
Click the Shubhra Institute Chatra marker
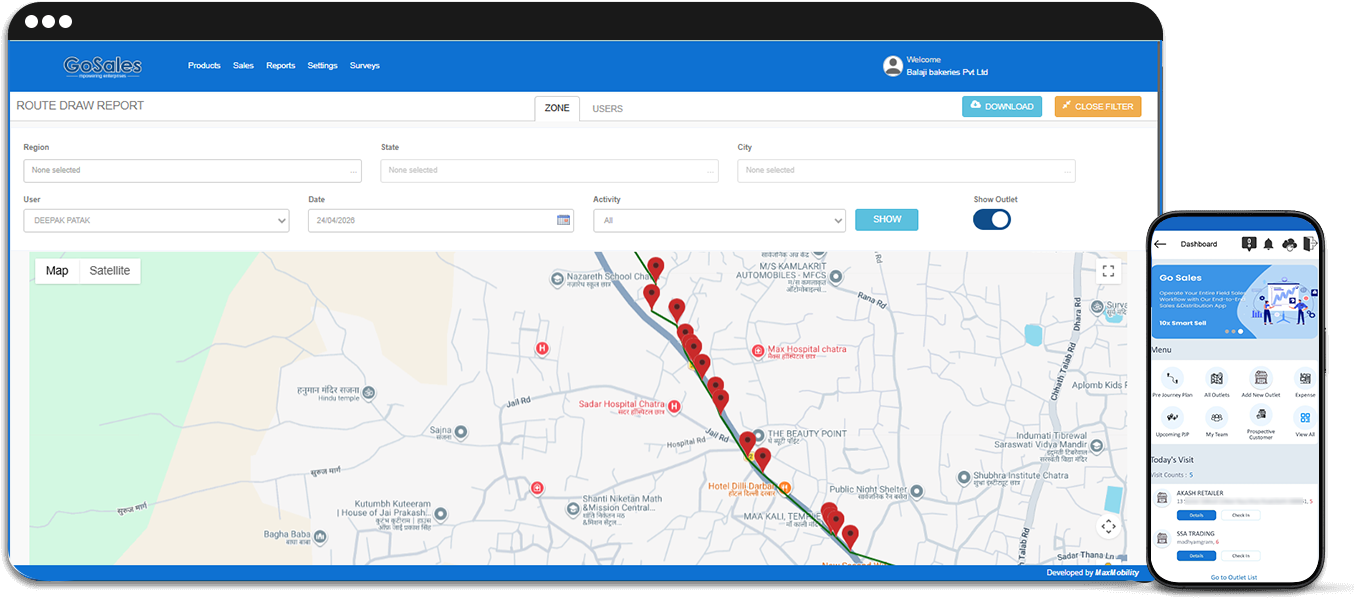click(964, 478)
